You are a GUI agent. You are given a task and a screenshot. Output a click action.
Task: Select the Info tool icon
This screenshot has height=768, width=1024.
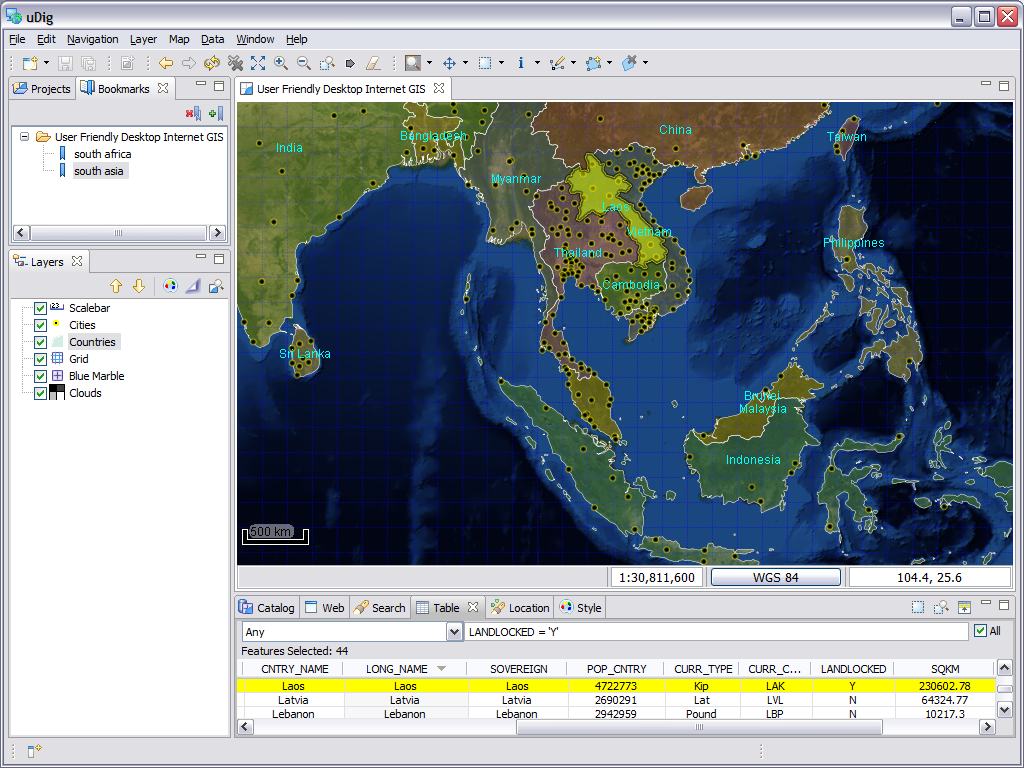(521, 63)
